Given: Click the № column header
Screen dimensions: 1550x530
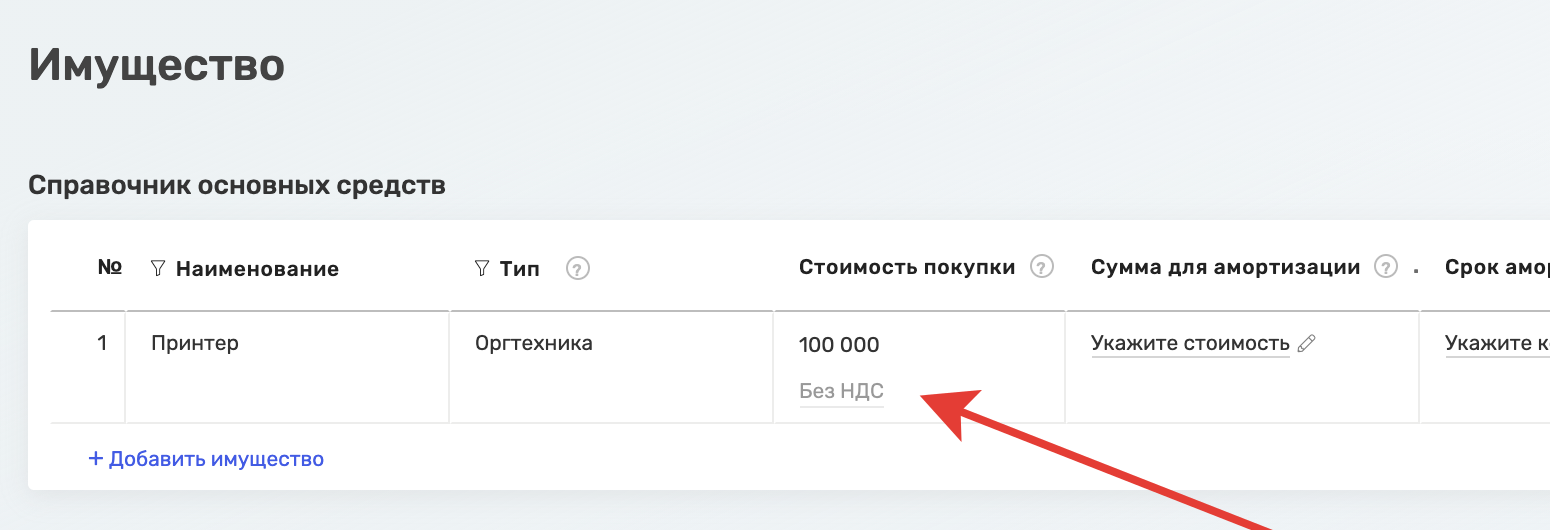Looking at the screenshot, I should 110,267.
